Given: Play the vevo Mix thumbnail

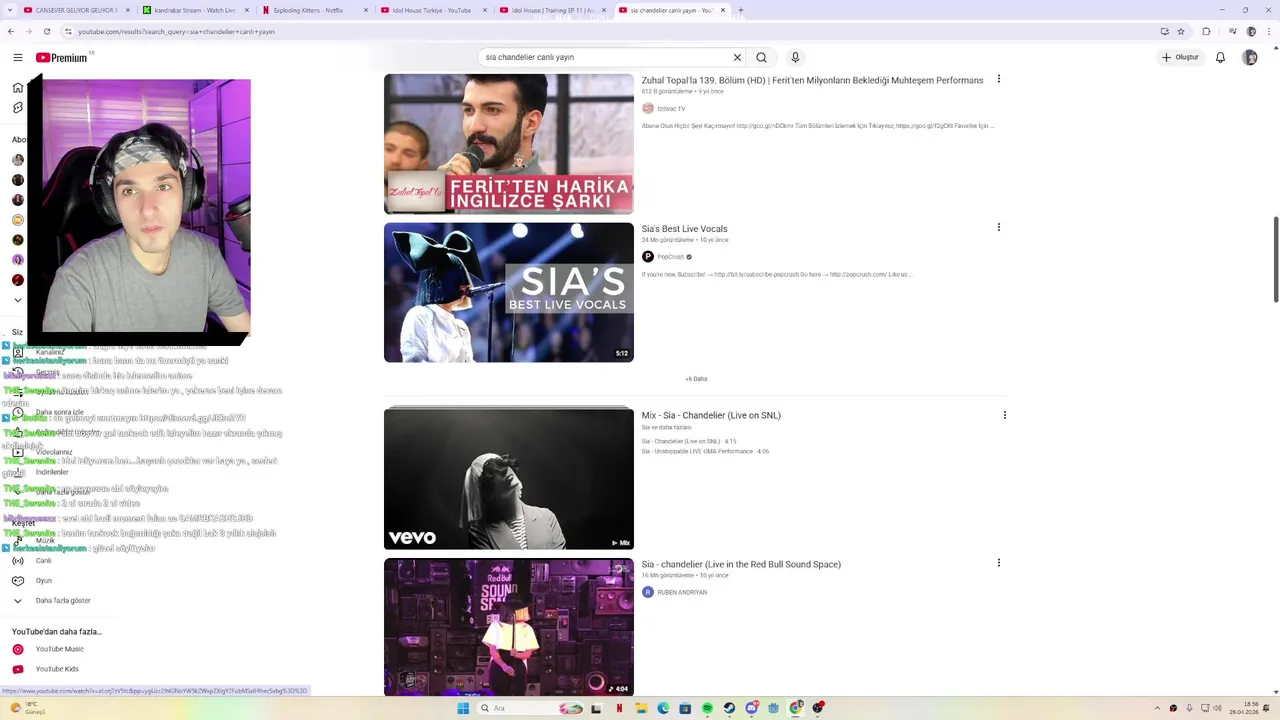Looking at the screenshot, I should (509, 478).
